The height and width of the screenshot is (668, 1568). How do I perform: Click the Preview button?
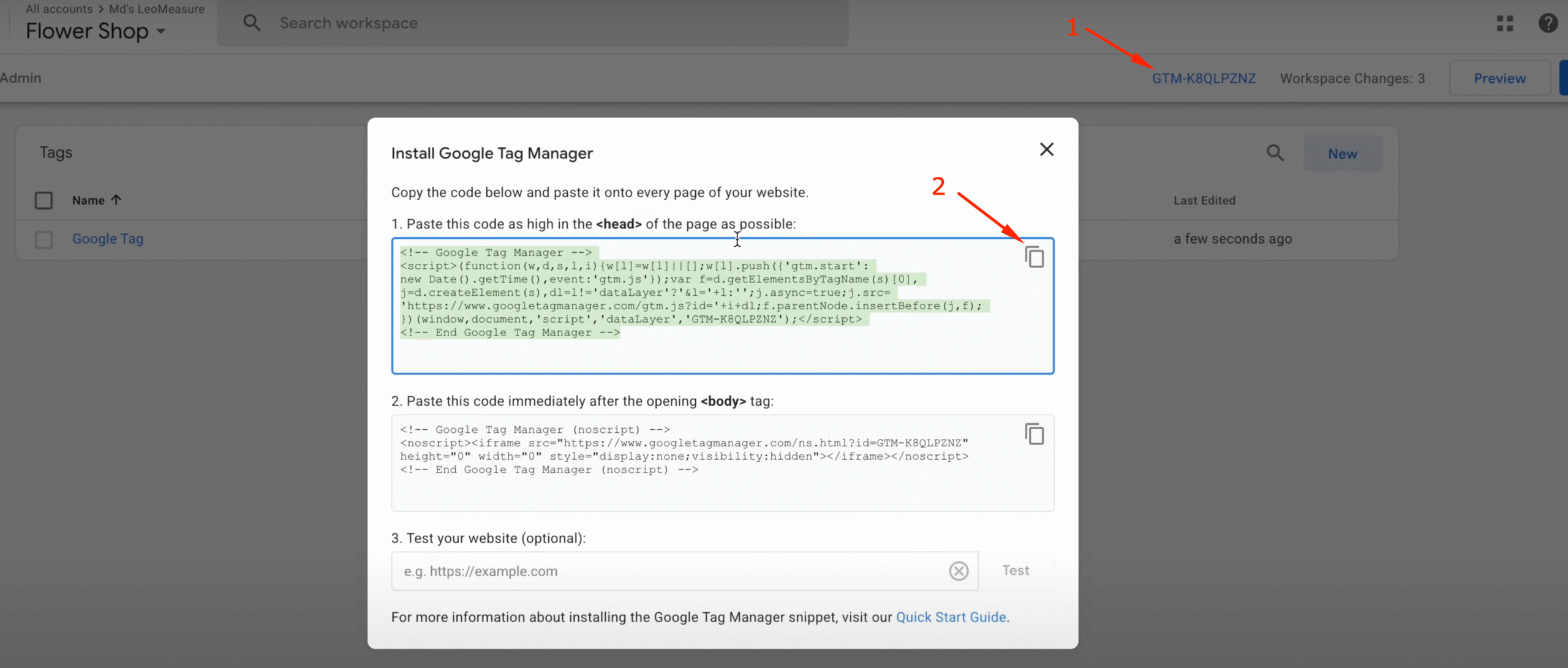[x=1499, y=78]
